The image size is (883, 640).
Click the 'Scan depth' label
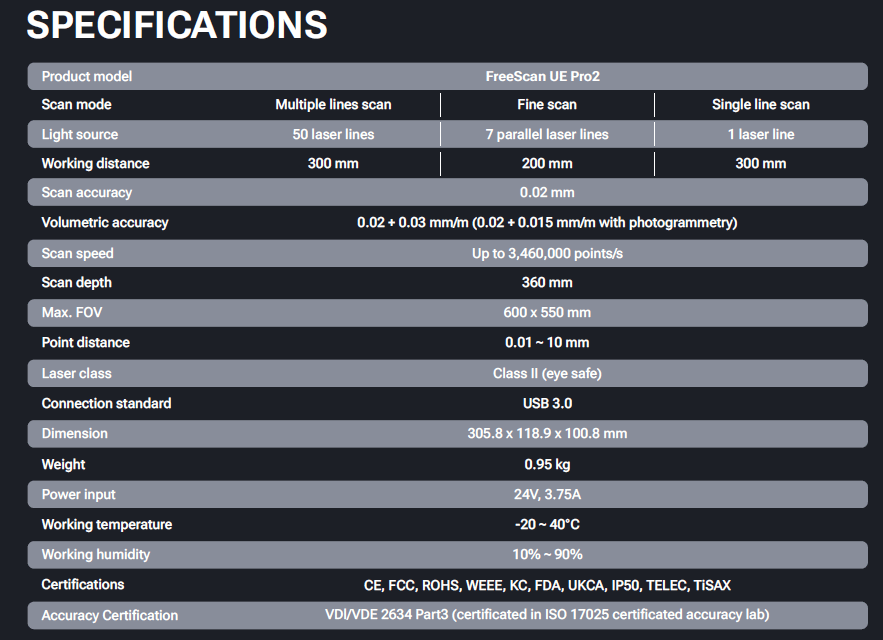point(77,282)
